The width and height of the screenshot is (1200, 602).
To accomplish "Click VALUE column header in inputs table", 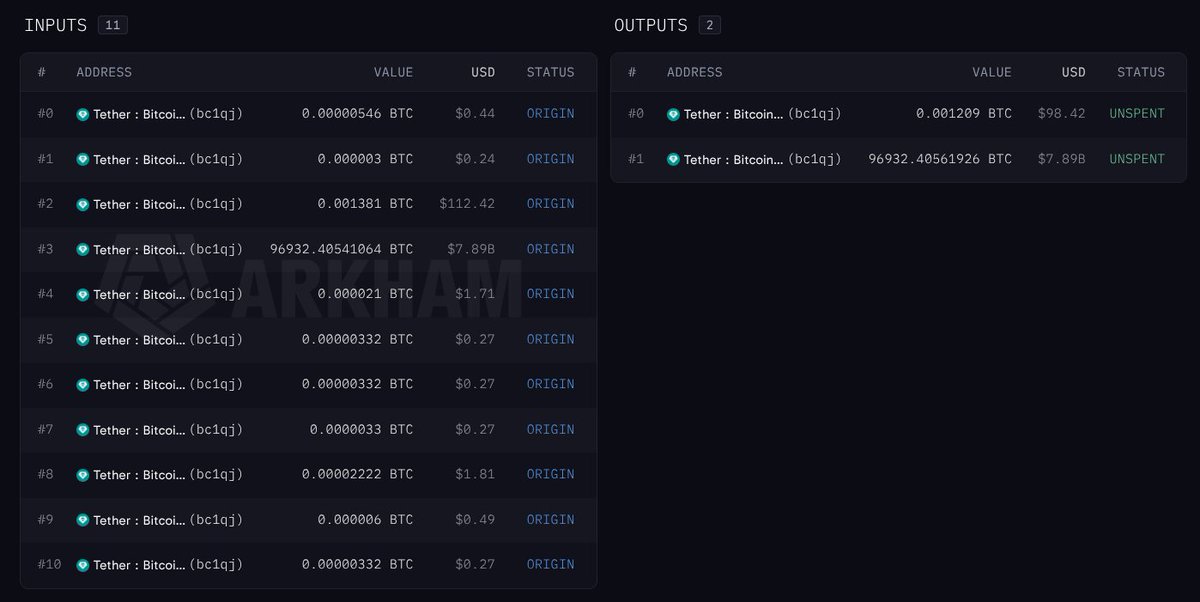I will click(393, 72).
